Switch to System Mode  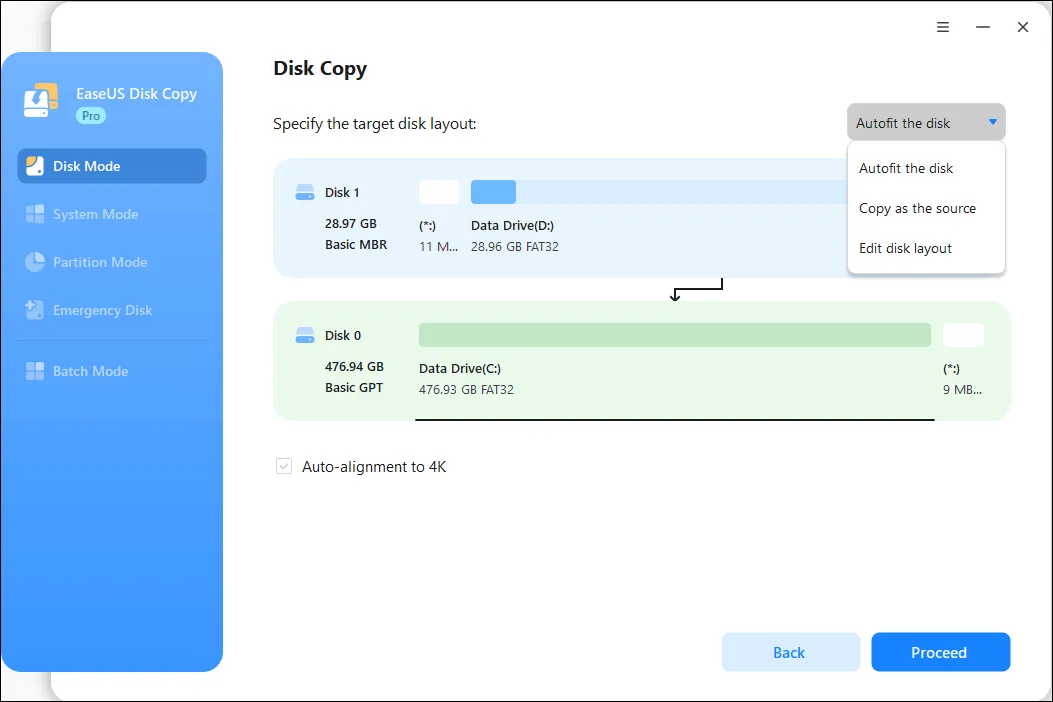(112, 214)
